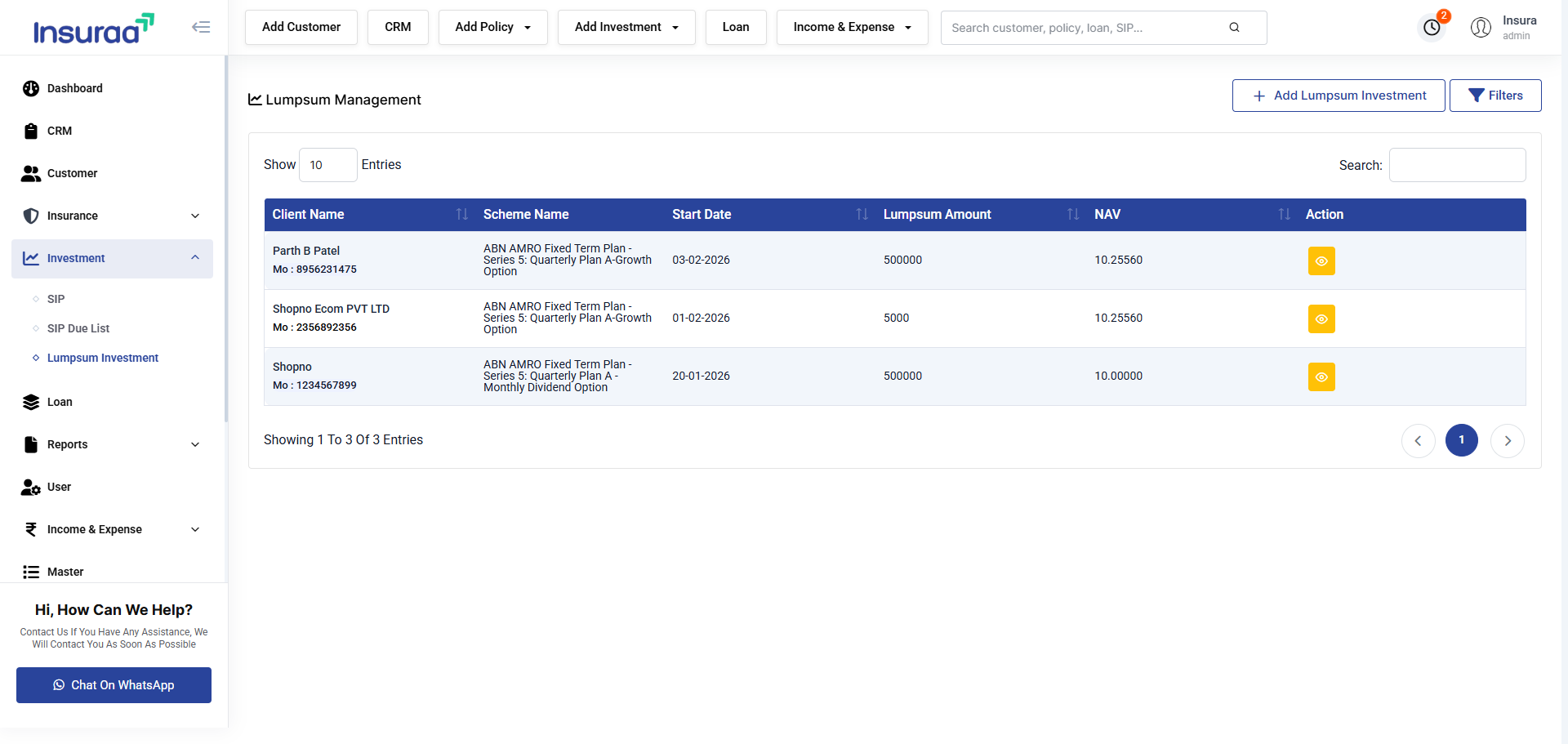This screenshot has height=744, width=1568.
Task: Click Showing 1 To 3 entries text
Action: [343, 439]
